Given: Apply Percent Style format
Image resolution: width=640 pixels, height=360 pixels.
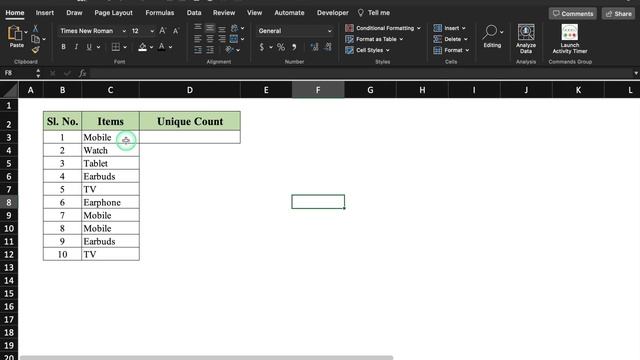Looking at the screenshot, I should (x=281, y=47).
